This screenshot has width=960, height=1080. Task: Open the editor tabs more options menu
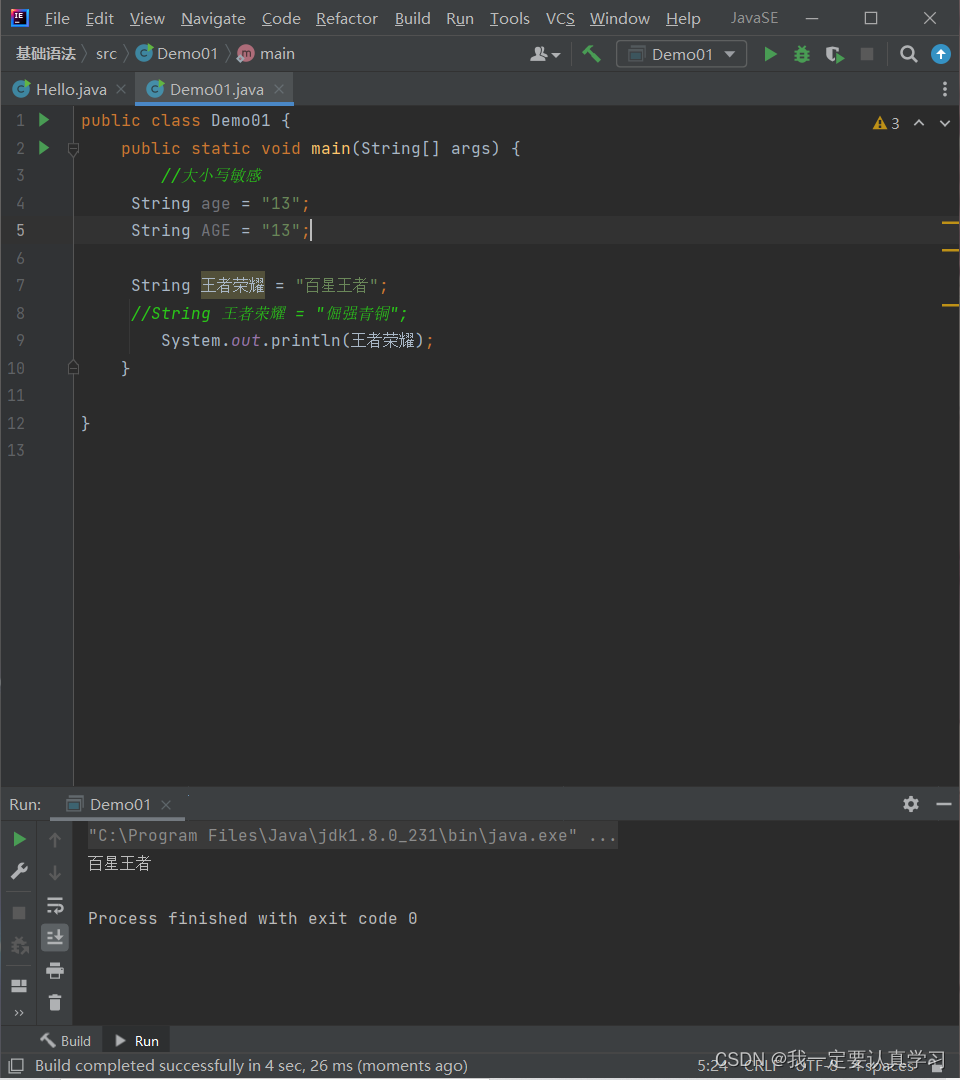945,89
